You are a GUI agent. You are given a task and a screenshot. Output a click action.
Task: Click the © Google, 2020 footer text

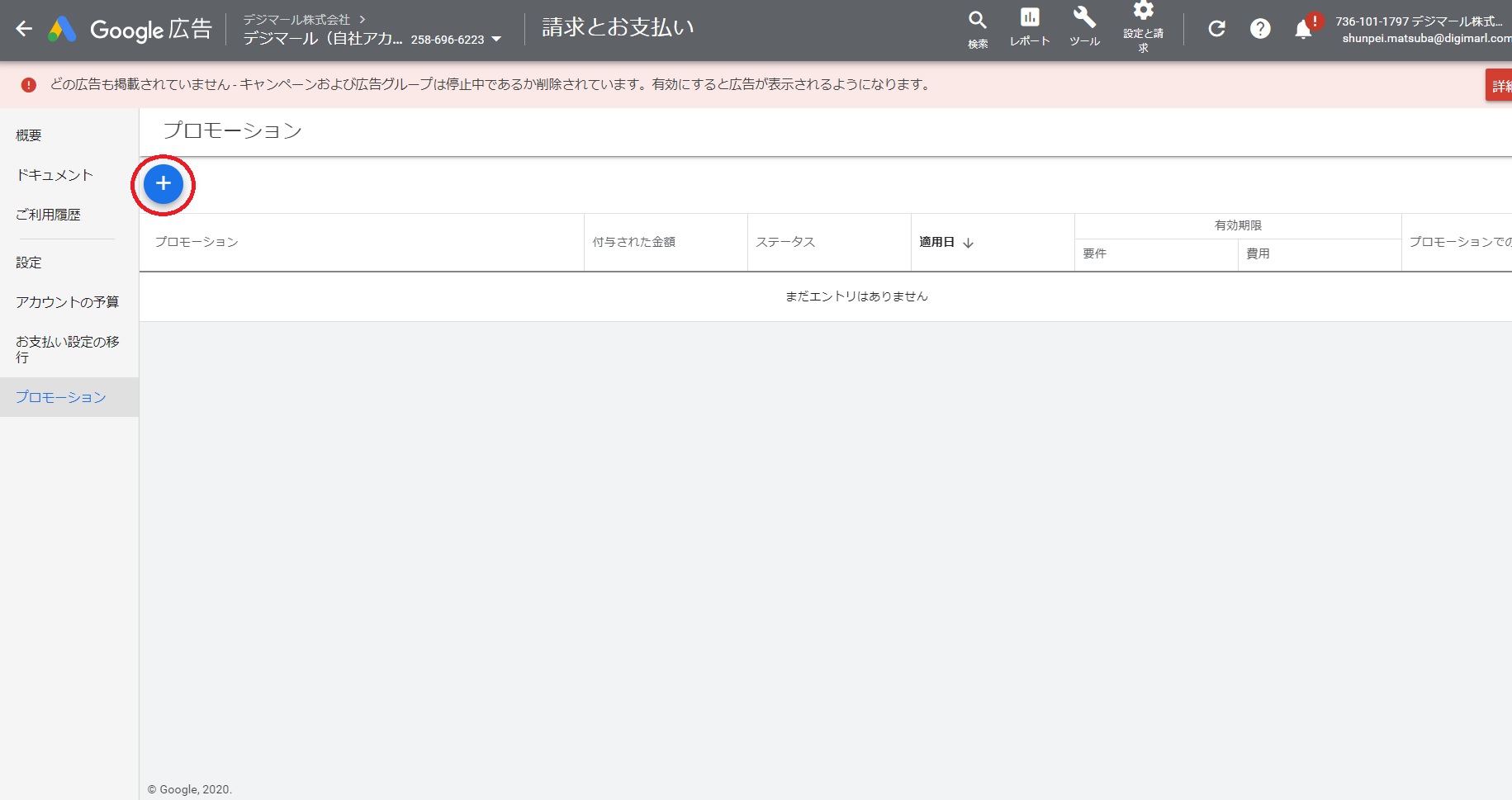190,789
